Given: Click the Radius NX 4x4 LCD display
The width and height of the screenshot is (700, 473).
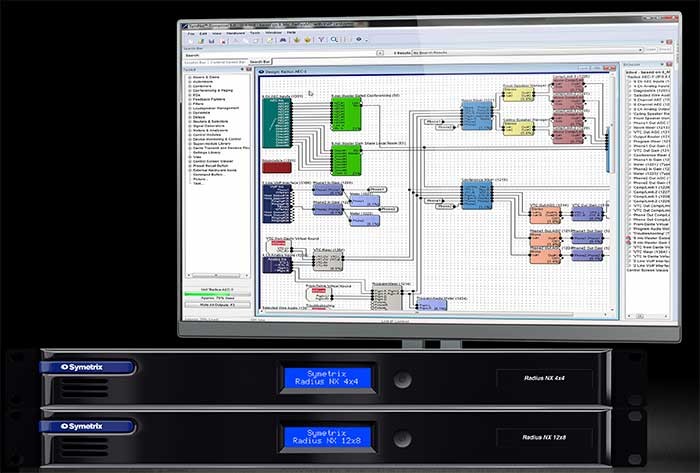Looking at the screenshot, I should point(327,378).
